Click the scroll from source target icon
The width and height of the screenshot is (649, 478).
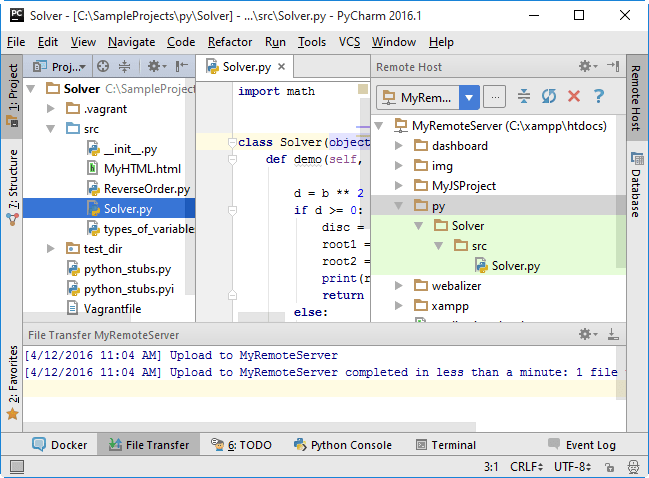pos(101,67)
